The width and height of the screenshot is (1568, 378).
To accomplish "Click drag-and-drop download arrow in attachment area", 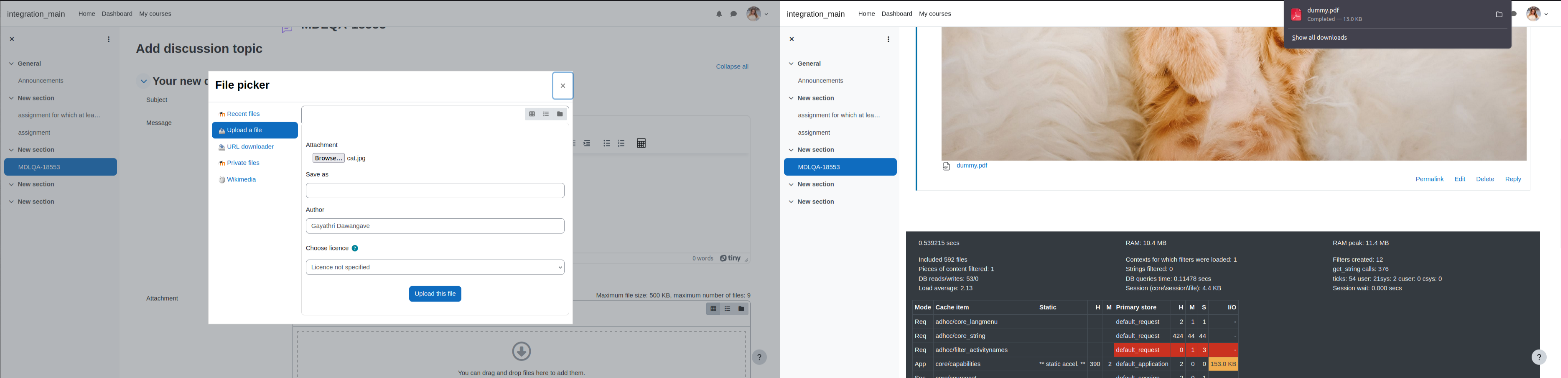I will coord(522,351).
